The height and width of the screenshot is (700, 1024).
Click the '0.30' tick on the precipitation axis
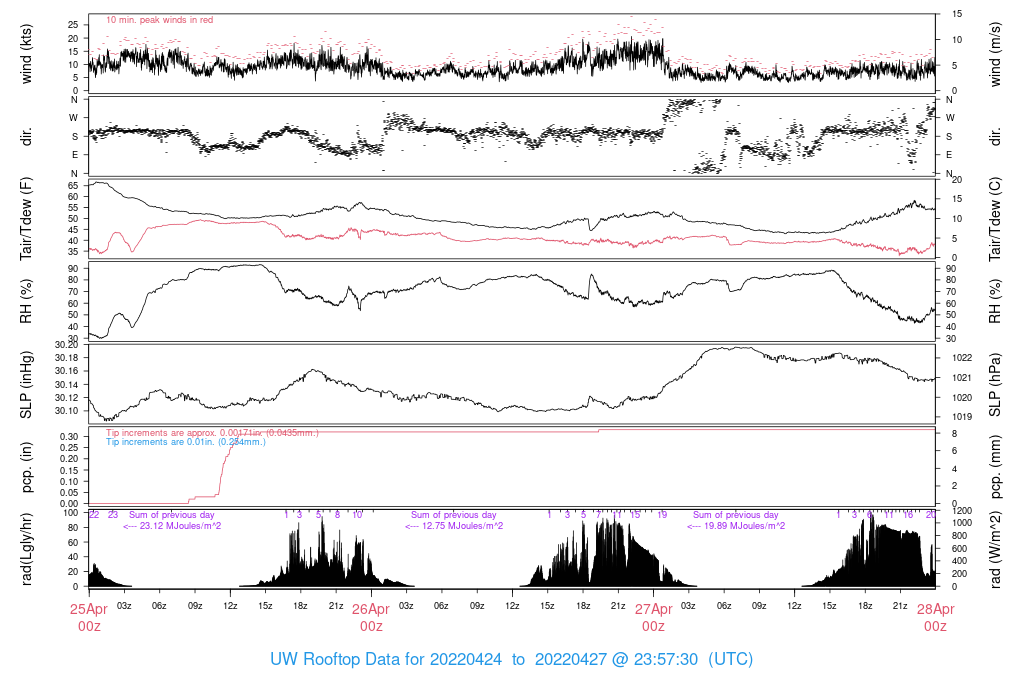click(x=69, y=436)
